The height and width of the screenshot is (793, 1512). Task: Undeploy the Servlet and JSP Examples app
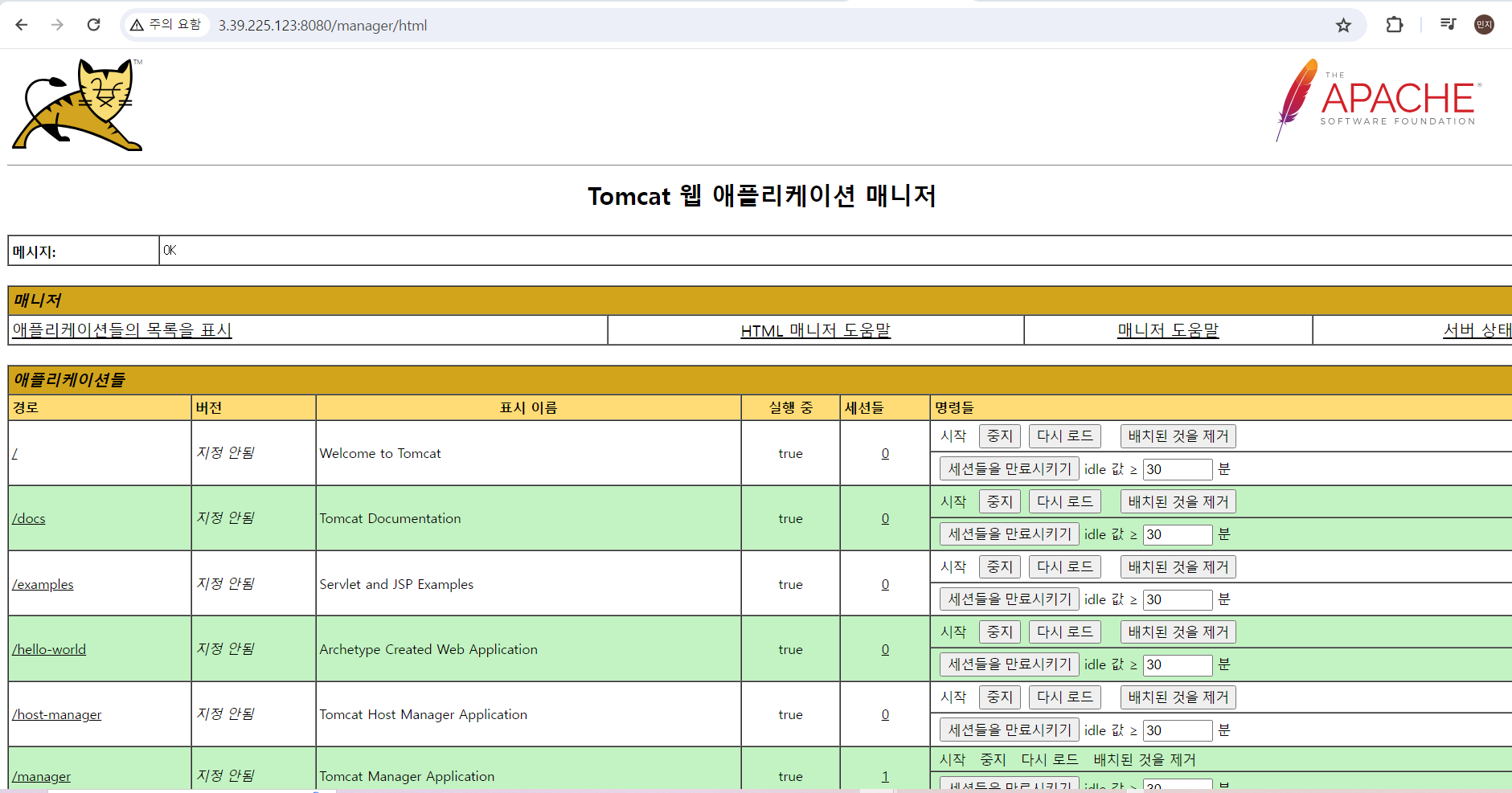1178,567
